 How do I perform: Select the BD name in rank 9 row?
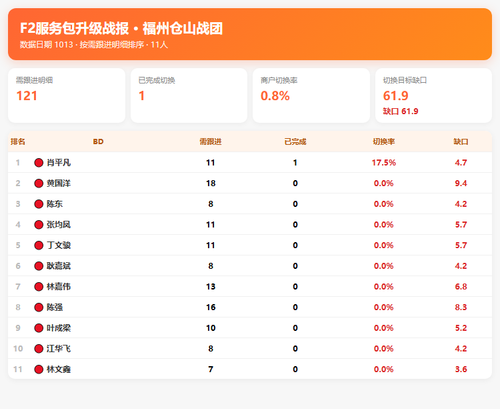point(59,328)
